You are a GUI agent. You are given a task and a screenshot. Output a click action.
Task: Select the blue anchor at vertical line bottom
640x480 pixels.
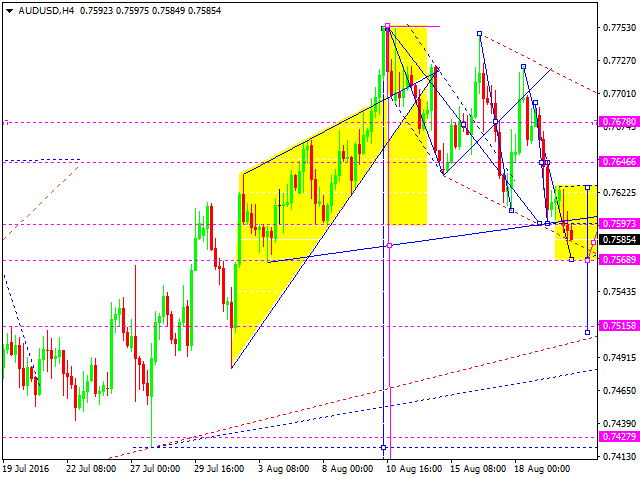click(383, 448)
